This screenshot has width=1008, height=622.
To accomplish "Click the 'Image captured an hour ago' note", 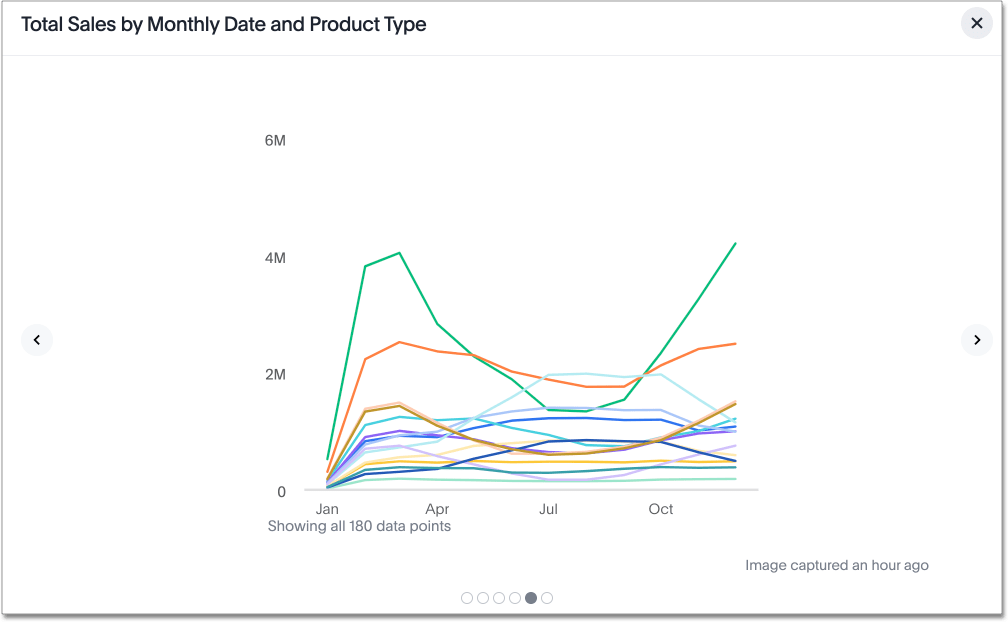I will 836,565.
